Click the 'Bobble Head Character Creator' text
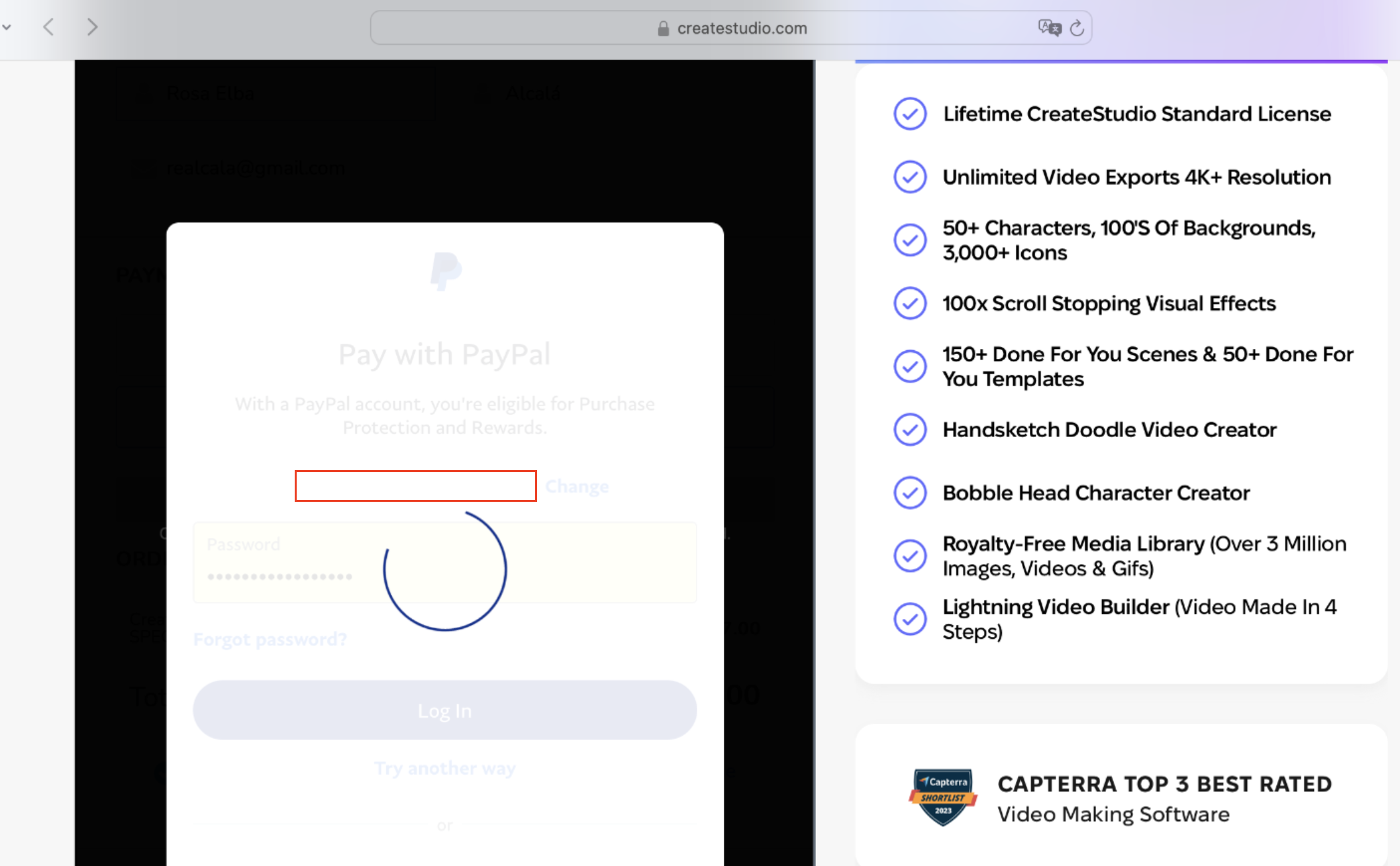 1096,493
